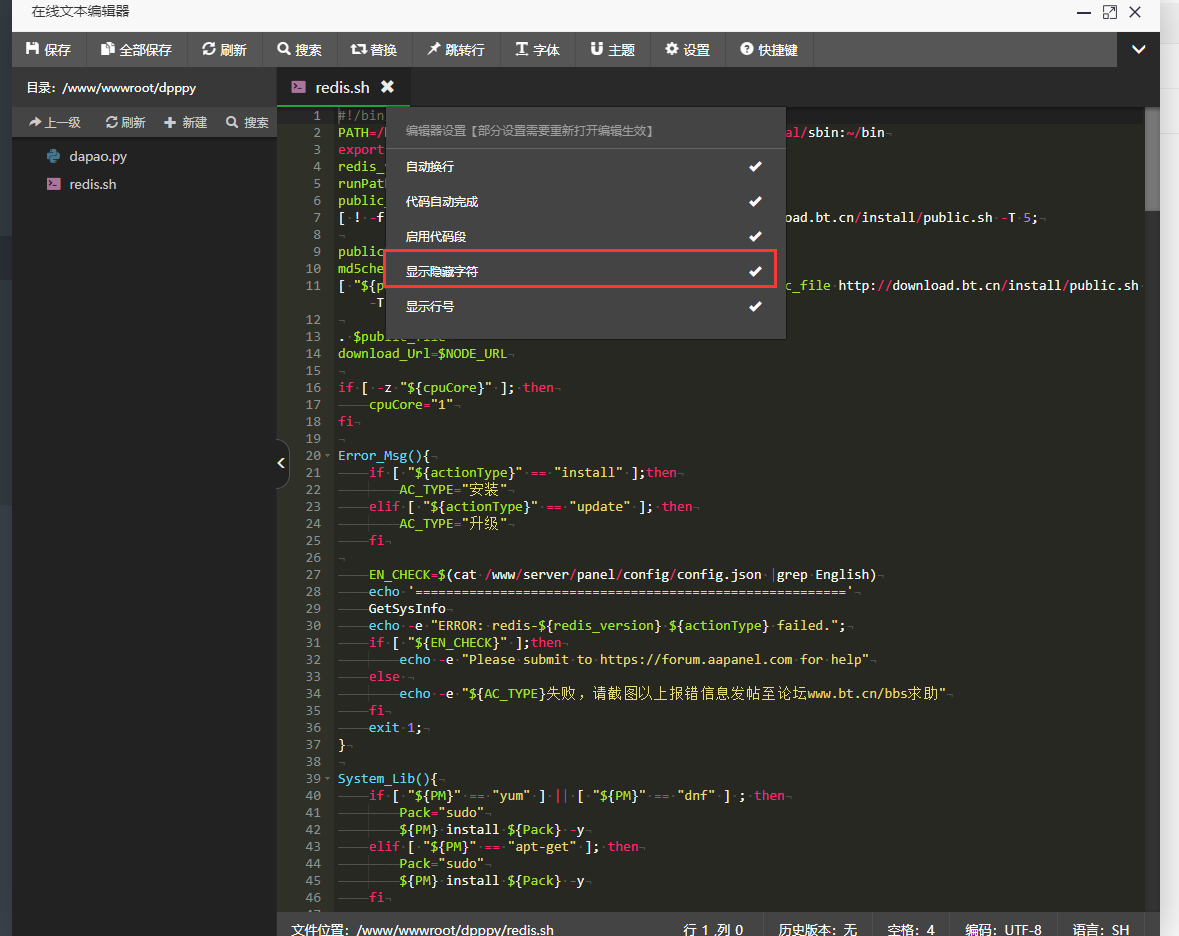
Task: Click the code line download_Url=$NODE_URL
Action: (x=423, y=353)
